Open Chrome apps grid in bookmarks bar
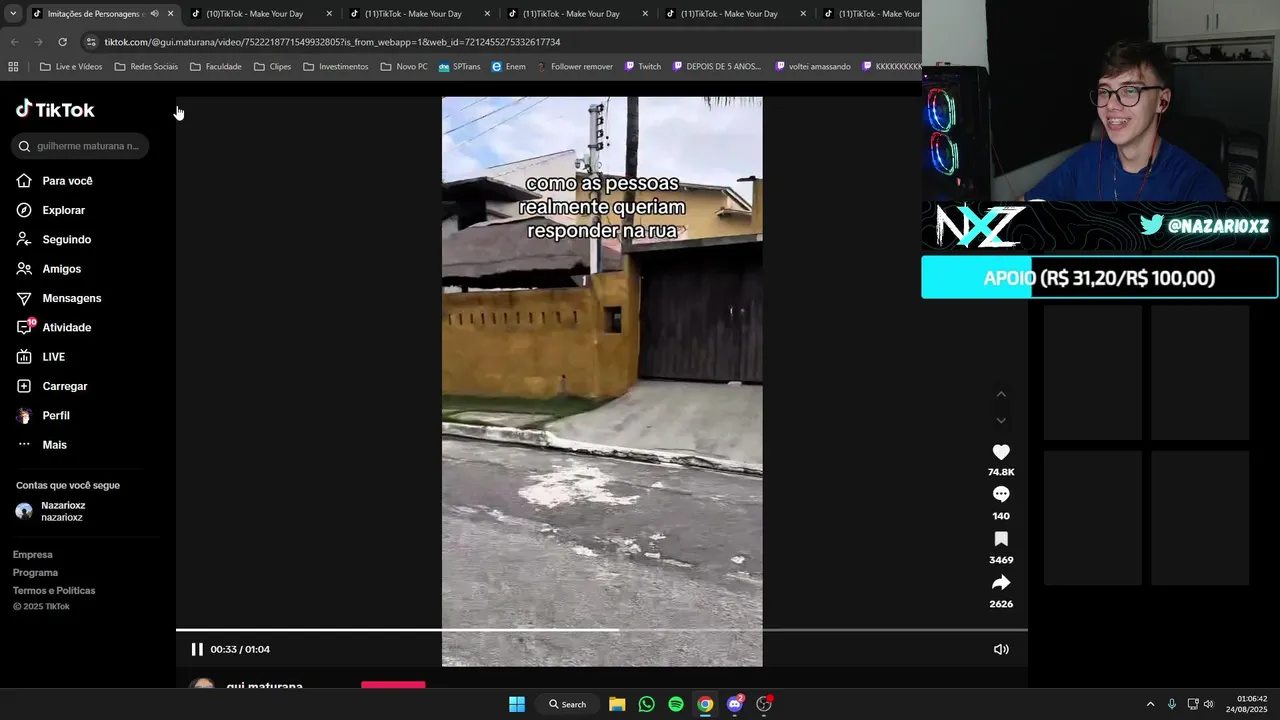 coord(13,67)
